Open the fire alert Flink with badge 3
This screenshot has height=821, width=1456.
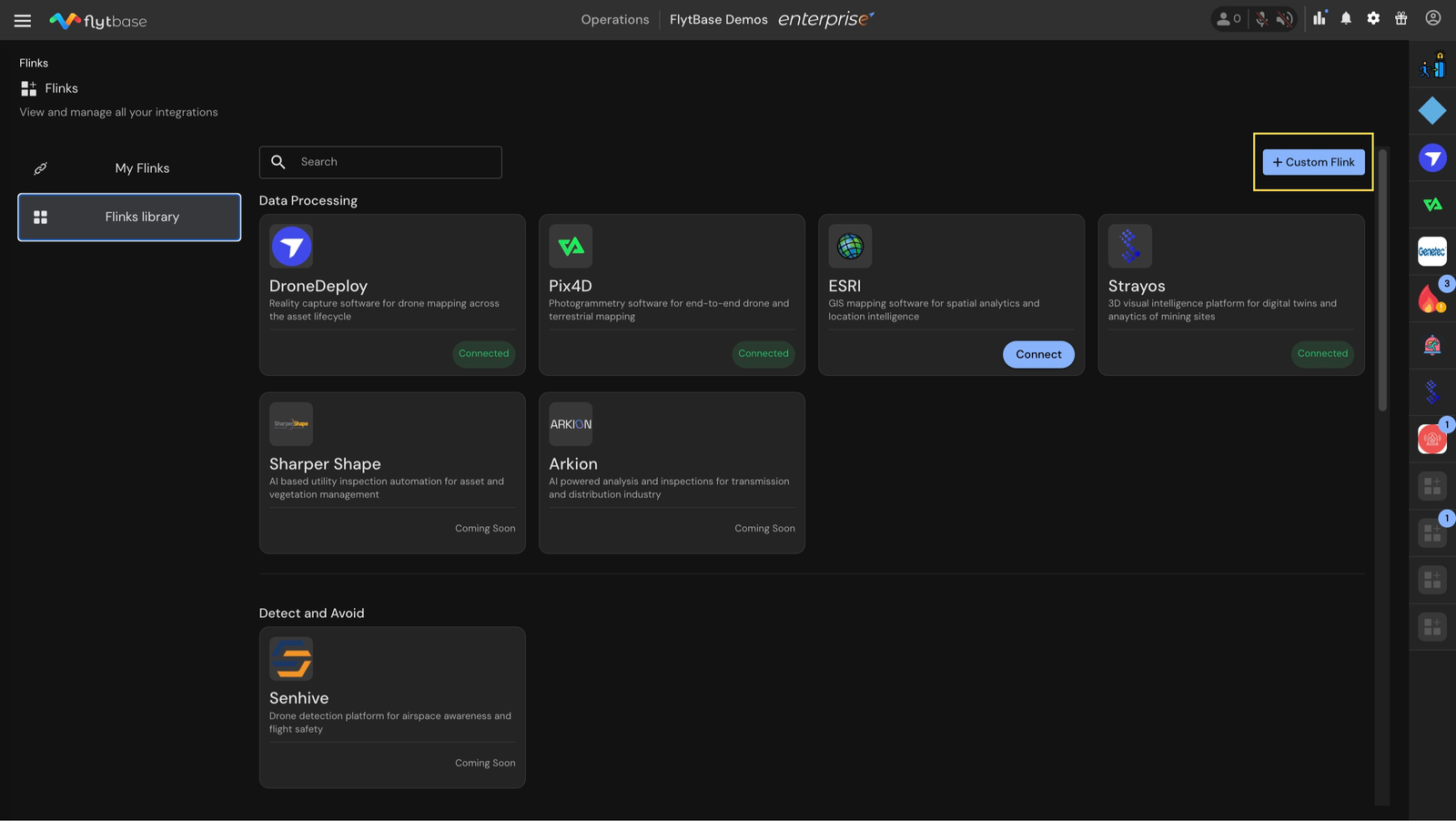click(1432, 298)
